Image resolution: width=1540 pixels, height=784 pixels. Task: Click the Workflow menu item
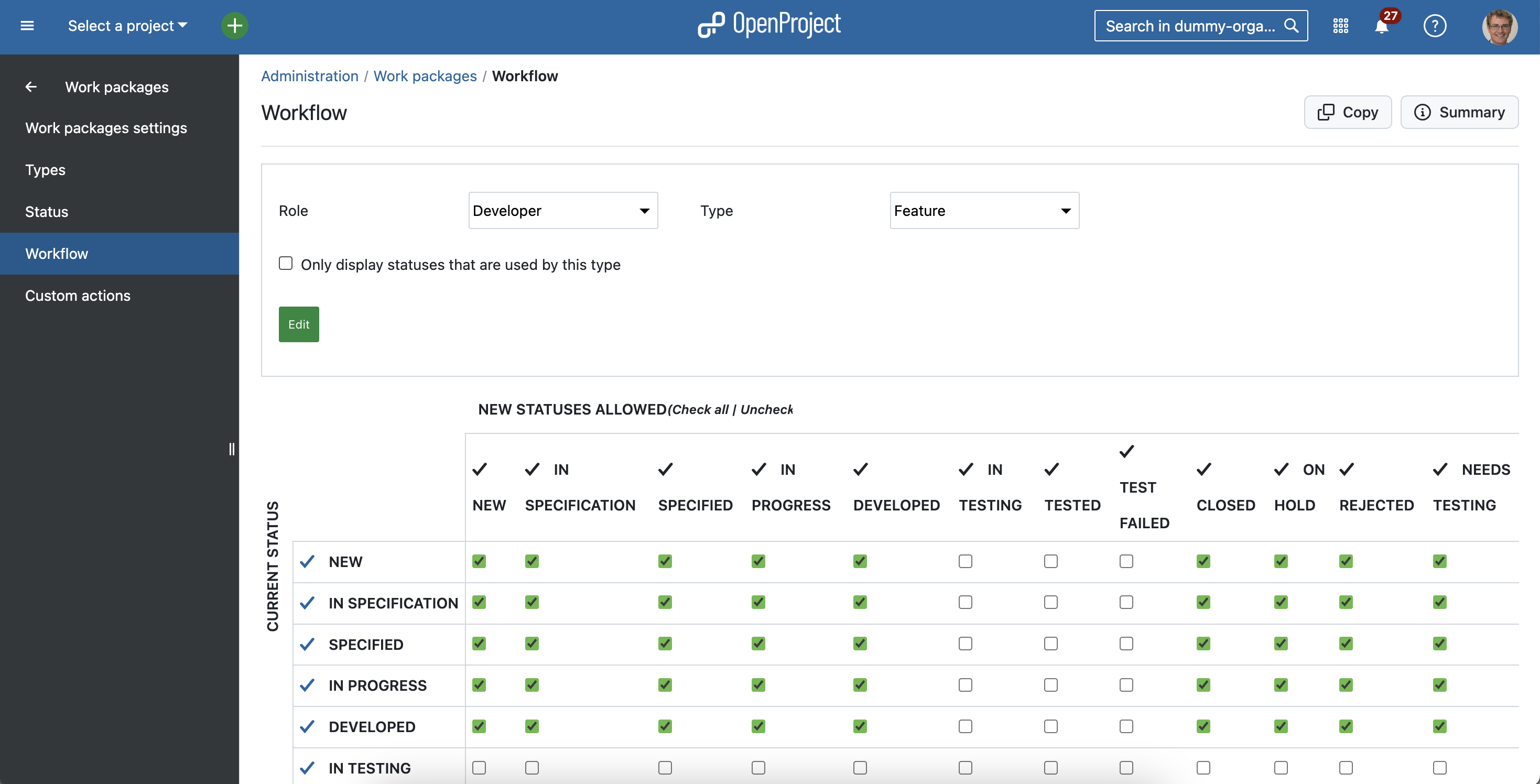[56, 252]
